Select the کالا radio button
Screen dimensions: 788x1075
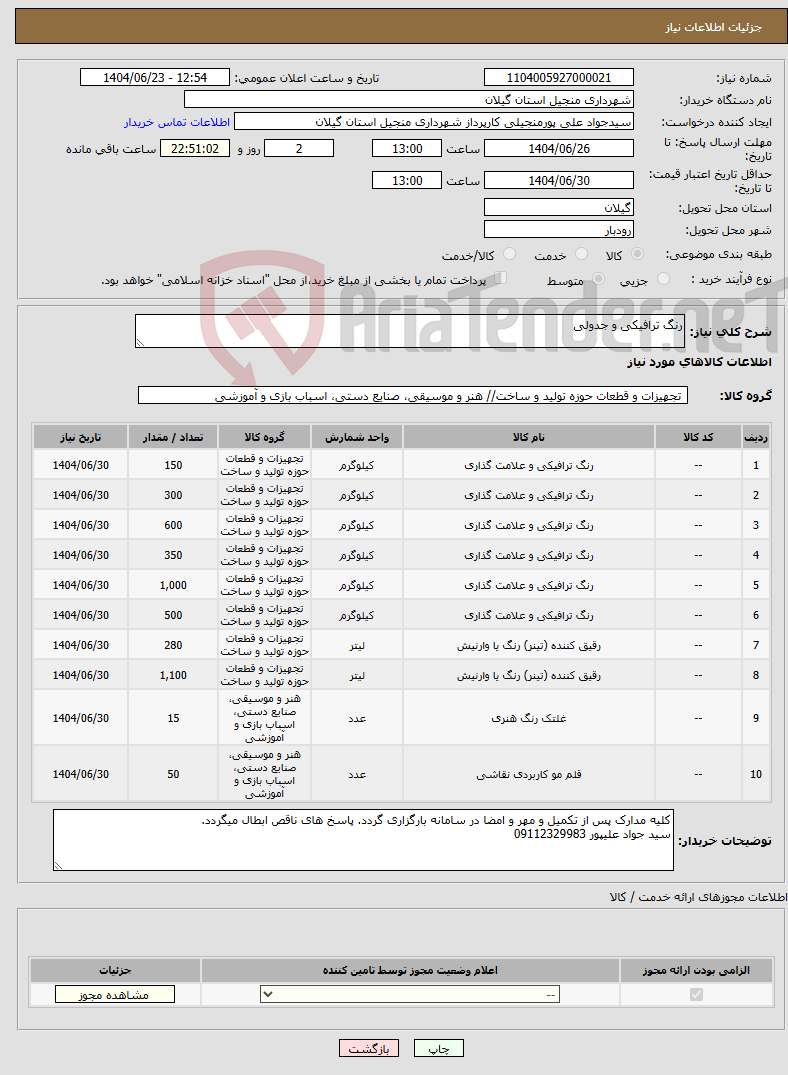click(x=638, y=254)
